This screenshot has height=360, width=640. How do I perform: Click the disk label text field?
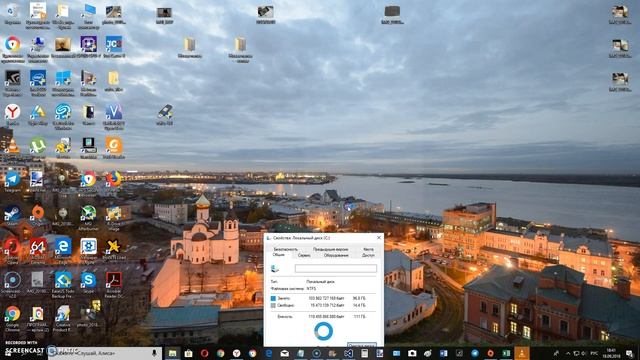pyautogui.click(x=336, y=268)
